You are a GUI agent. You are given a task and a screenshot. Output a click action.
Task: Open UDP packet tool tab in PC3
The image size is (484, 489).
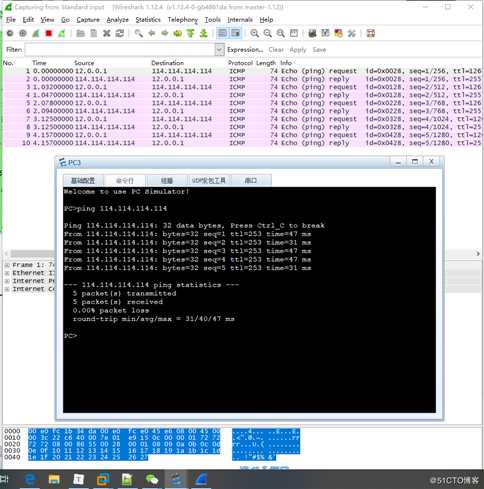(209, 180)
